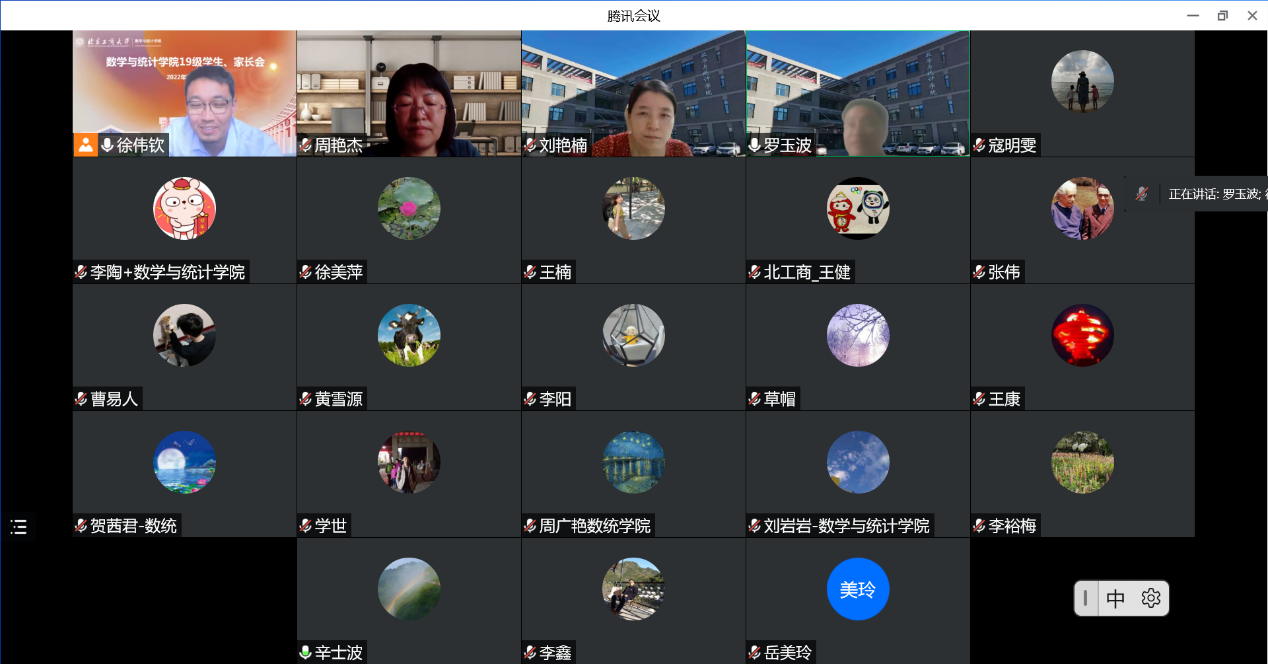Open the list menu icon at left edge
This screenshot has width=1268, height=664.
(x=19, y=527)
